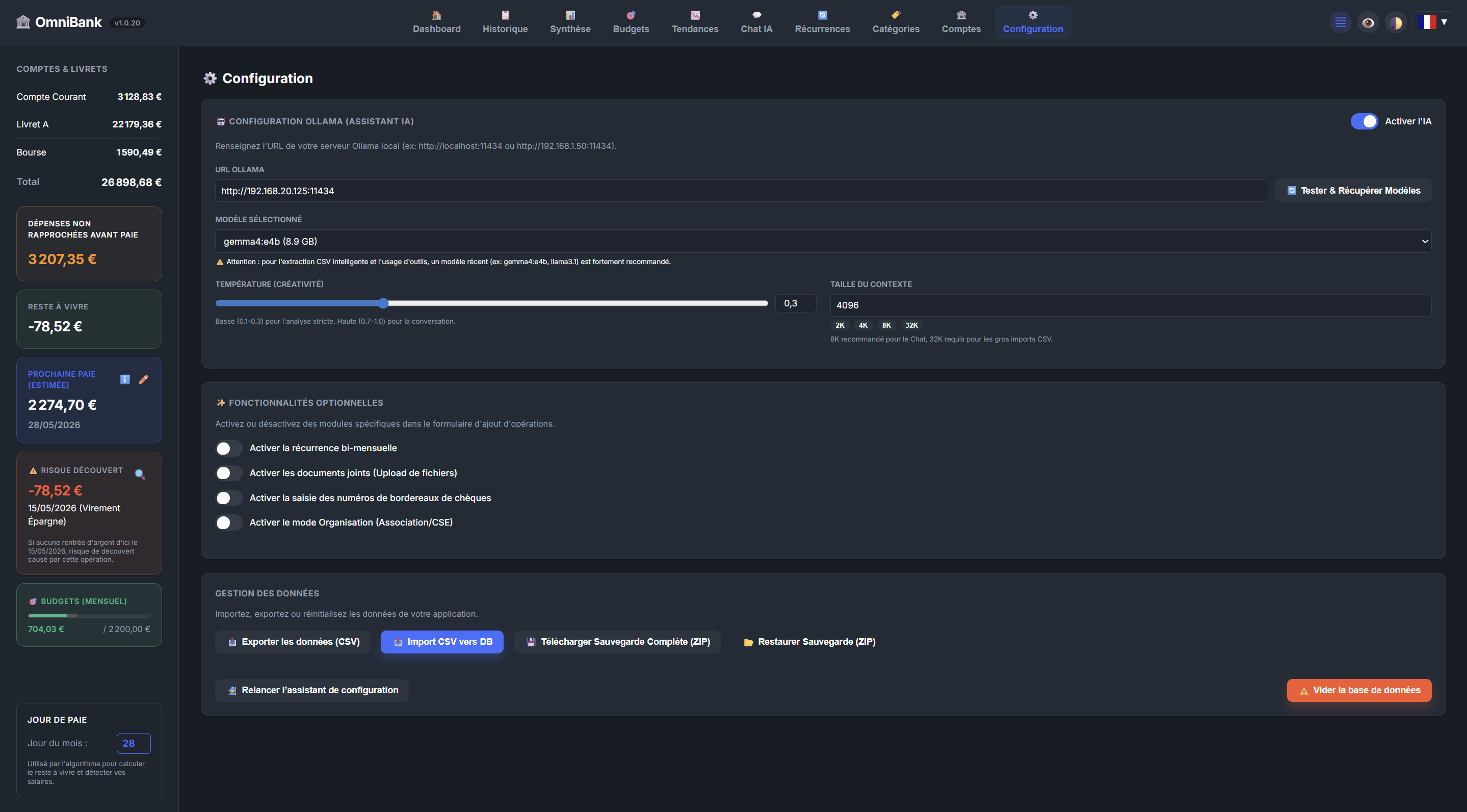The image size is (1467, 812).
Task: Edit the URL Ollama input field
Action: coord(741,191)
